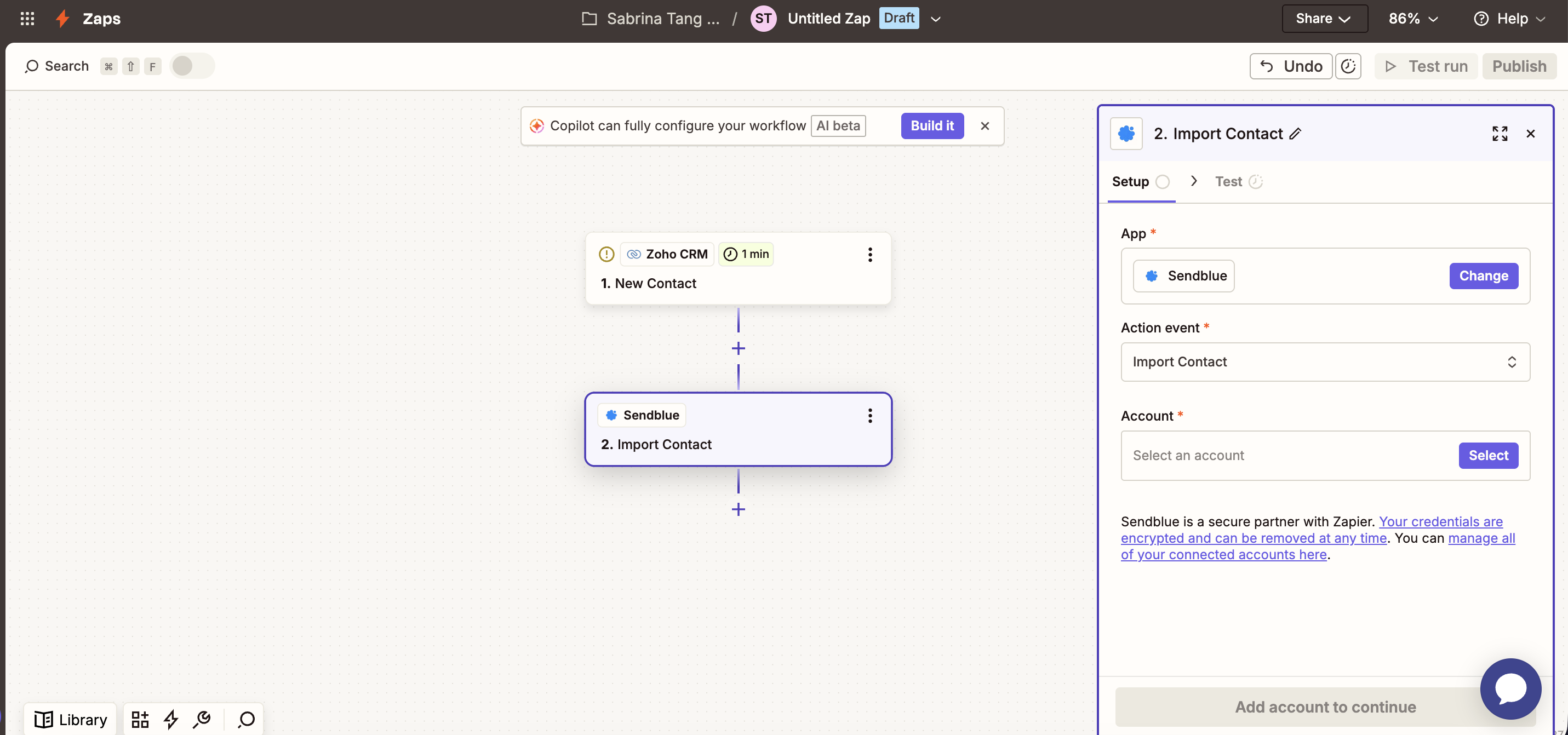Click the Sendblue app chip
This screenshot has width=1568, height=735.
point(1184,276)
